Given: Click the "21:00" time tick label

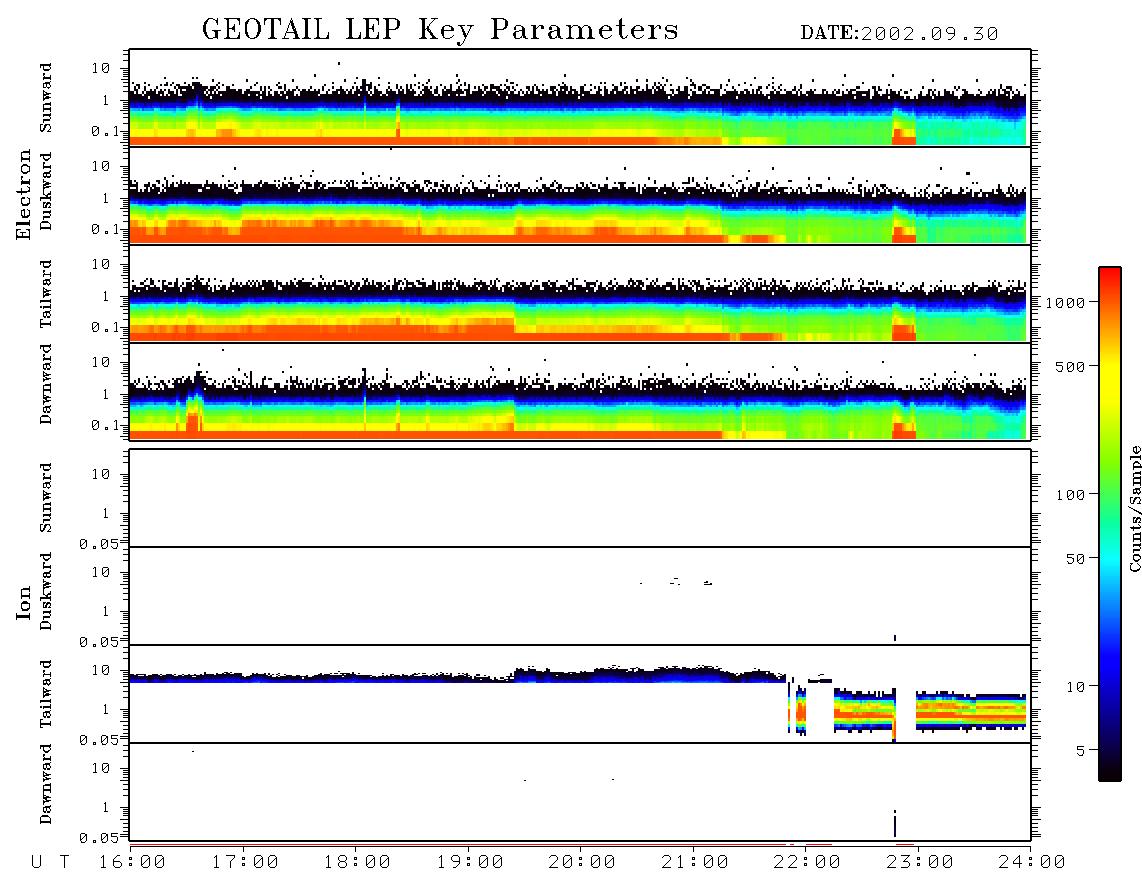Looking at the screenshot, I should [695, 862].
